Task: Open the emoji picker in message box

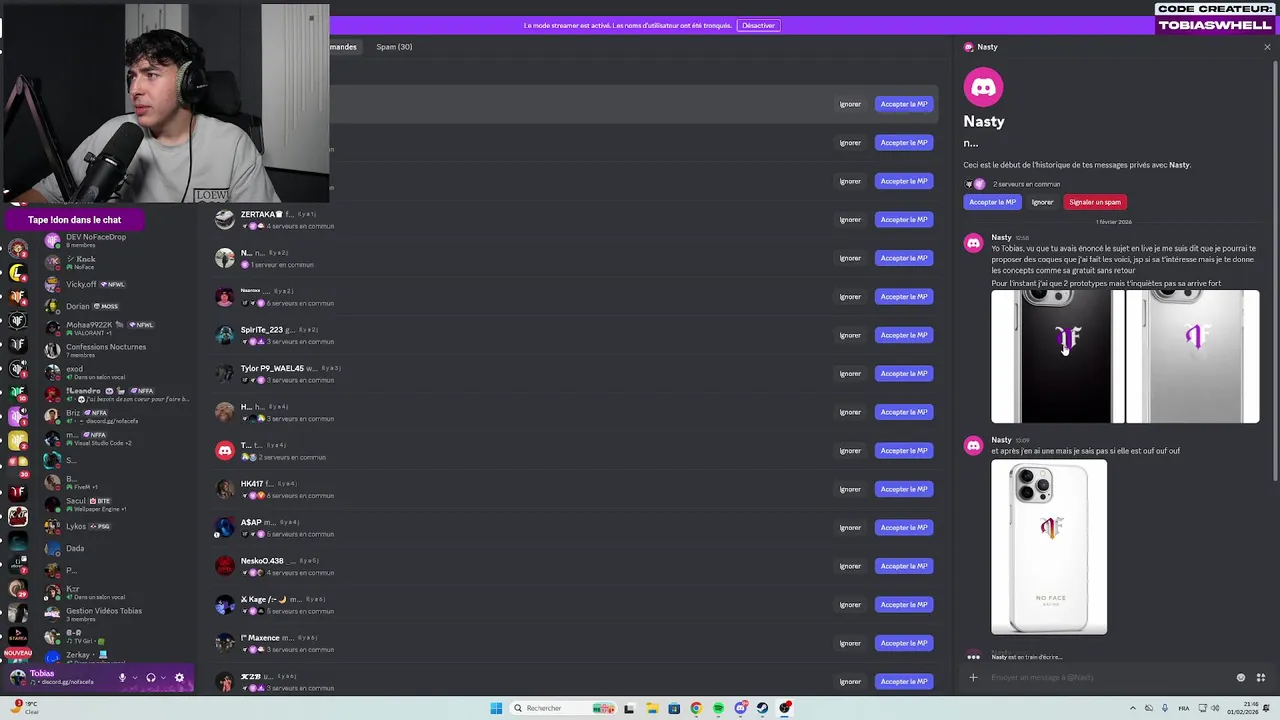Action: [1241, 677]
